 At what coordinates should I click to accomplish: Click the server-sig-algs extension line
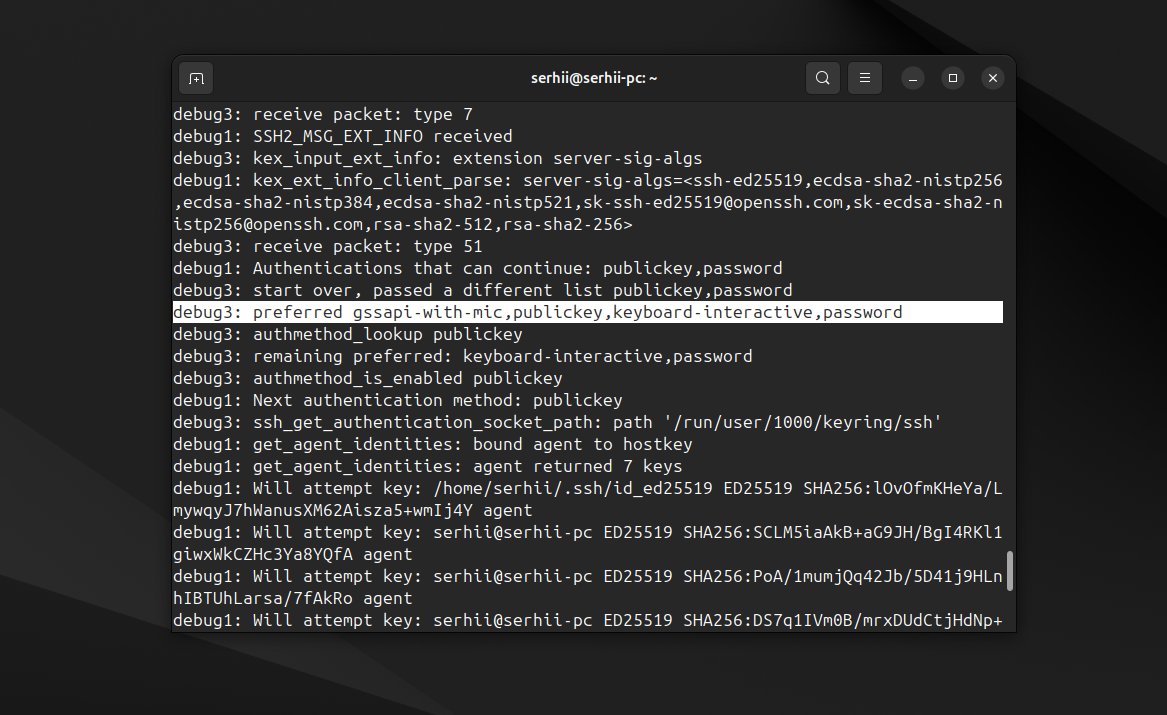pos(440,158)
